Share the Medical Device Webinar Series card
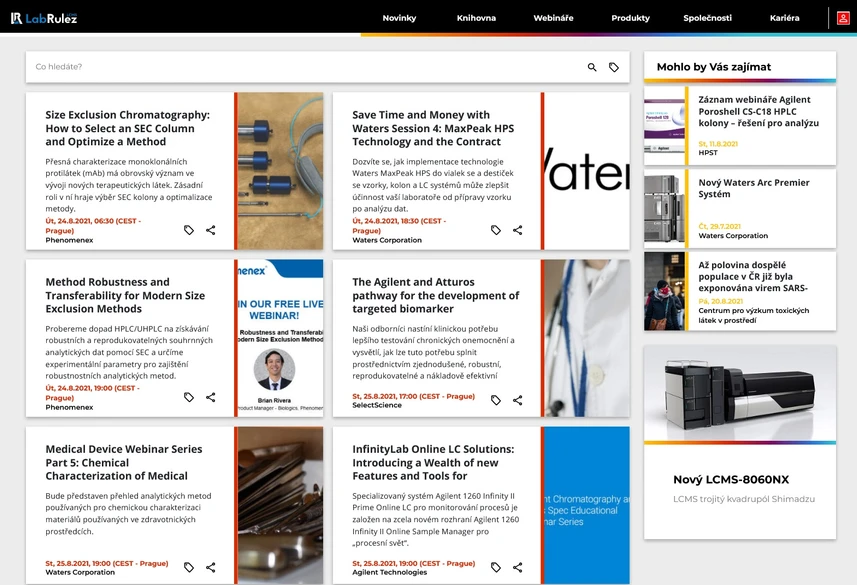857x585 pixels. tap(210, 568)
